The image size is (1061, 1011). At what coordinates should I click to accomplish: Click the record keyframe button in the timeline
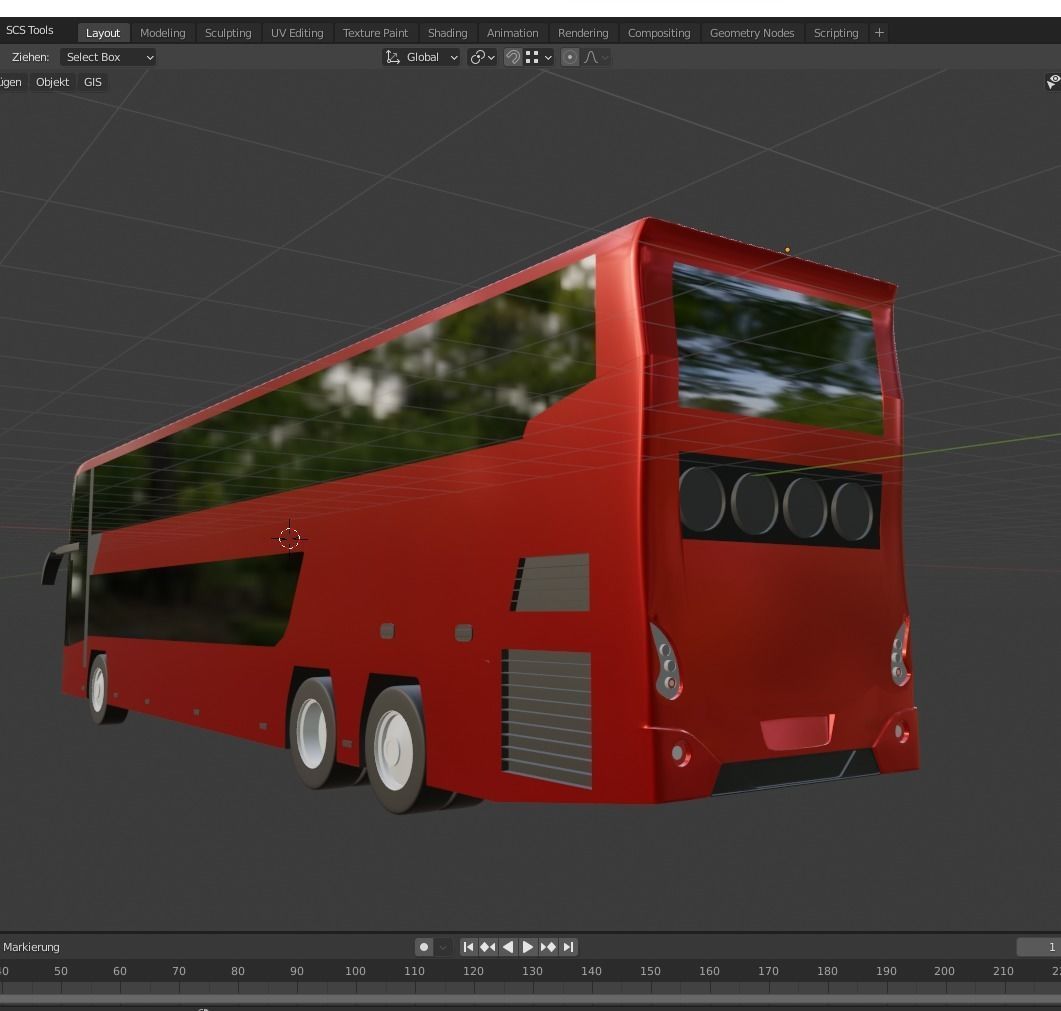click(424, 947)
